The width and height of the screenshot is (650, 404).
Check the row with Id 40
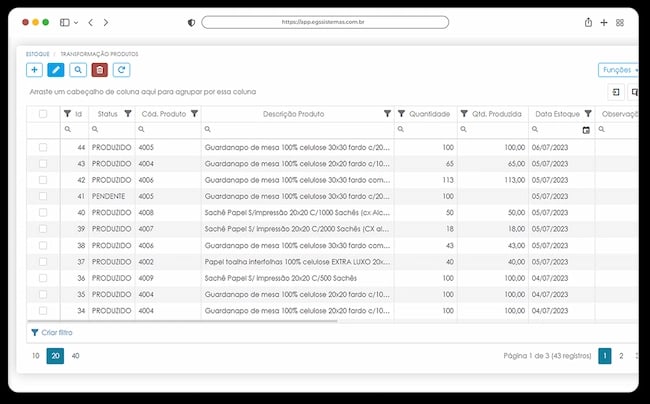pos(43,213)
